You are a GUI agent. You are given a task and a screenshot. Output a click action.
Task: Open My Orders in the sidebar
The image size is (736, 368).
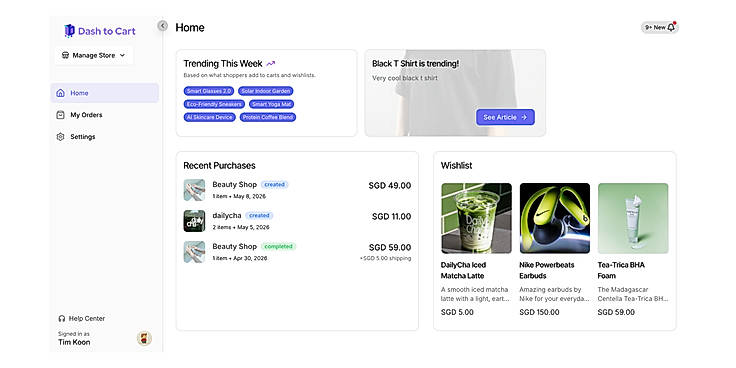104,115
